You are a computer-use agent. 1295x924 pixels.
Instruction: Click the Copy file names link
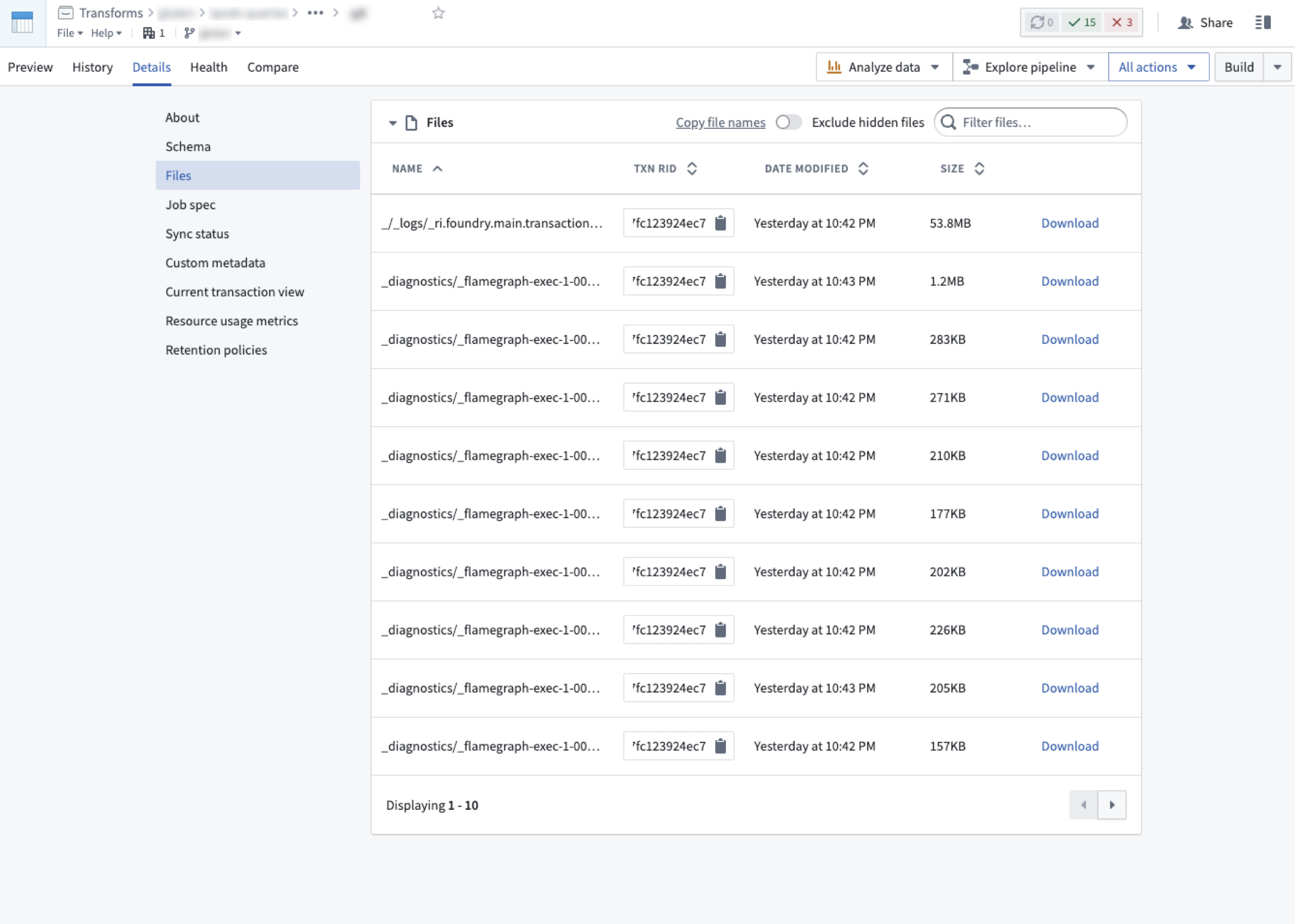pyautogui.click(x=720, y=122)
